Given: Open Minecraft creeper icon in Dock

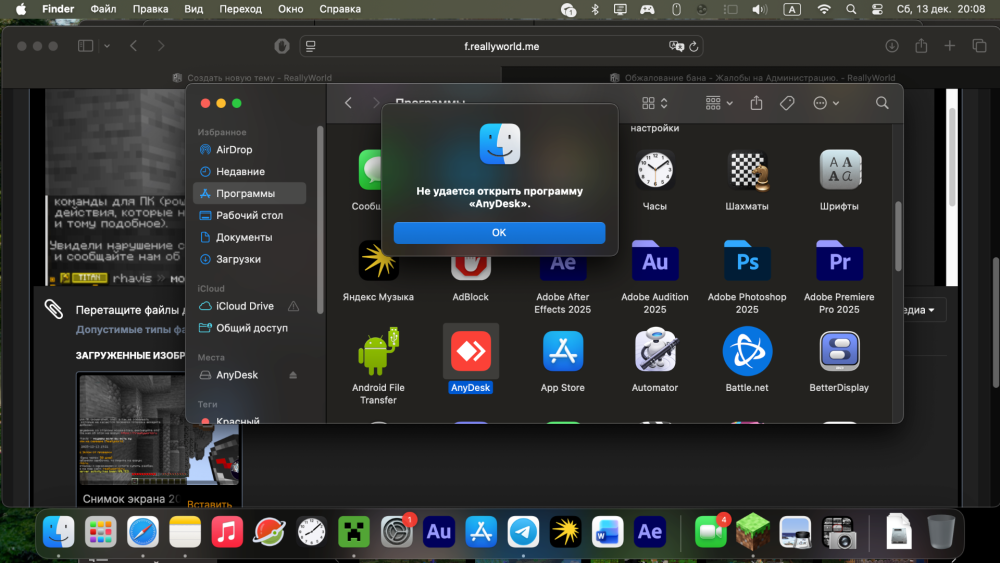Looking at the screenshot, I should (x=354, y=532).
